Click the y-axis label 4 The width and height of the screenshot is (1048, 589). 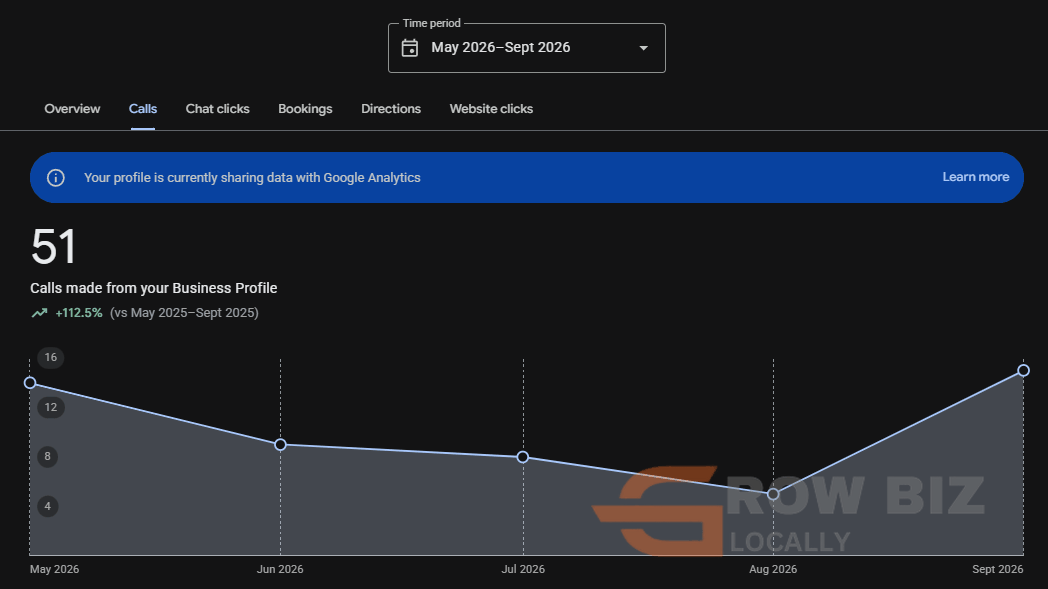point(47,506)
